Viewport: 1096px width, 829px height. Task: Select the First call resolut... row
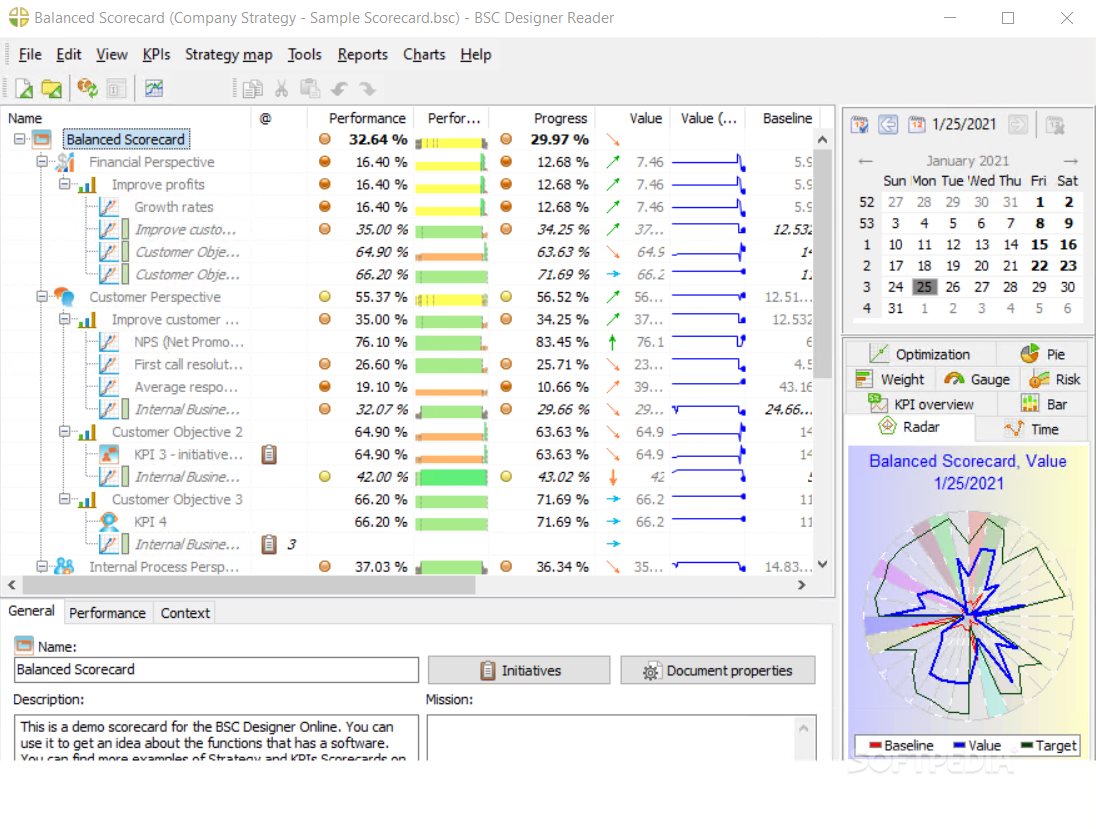coord(408,364)
